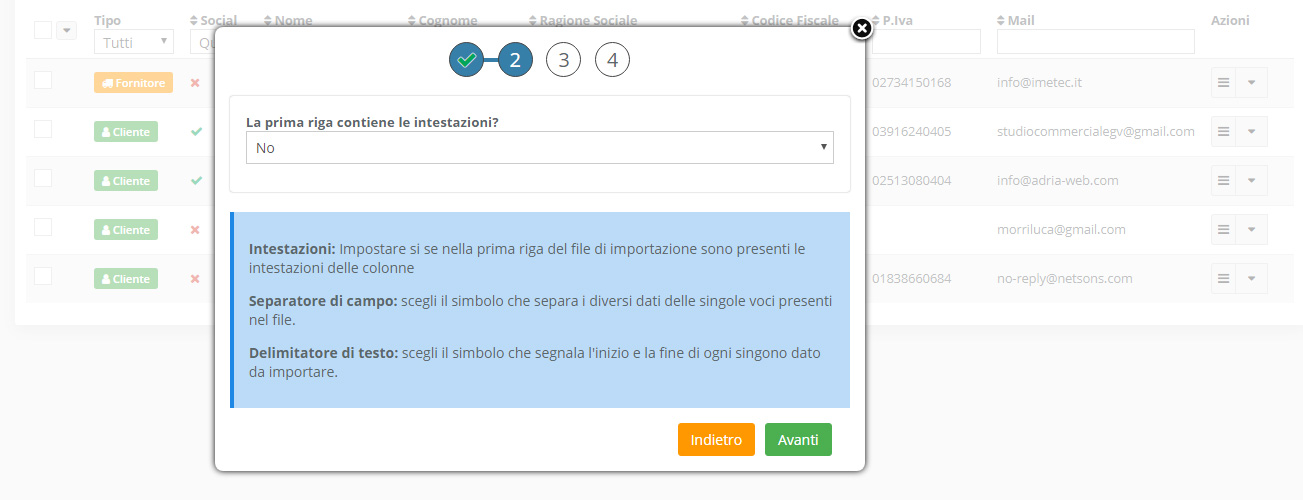
Task: Open actions menu icon for morriluca@gmail.com row
Action: pyautogui.click(x=1223, y=230)
